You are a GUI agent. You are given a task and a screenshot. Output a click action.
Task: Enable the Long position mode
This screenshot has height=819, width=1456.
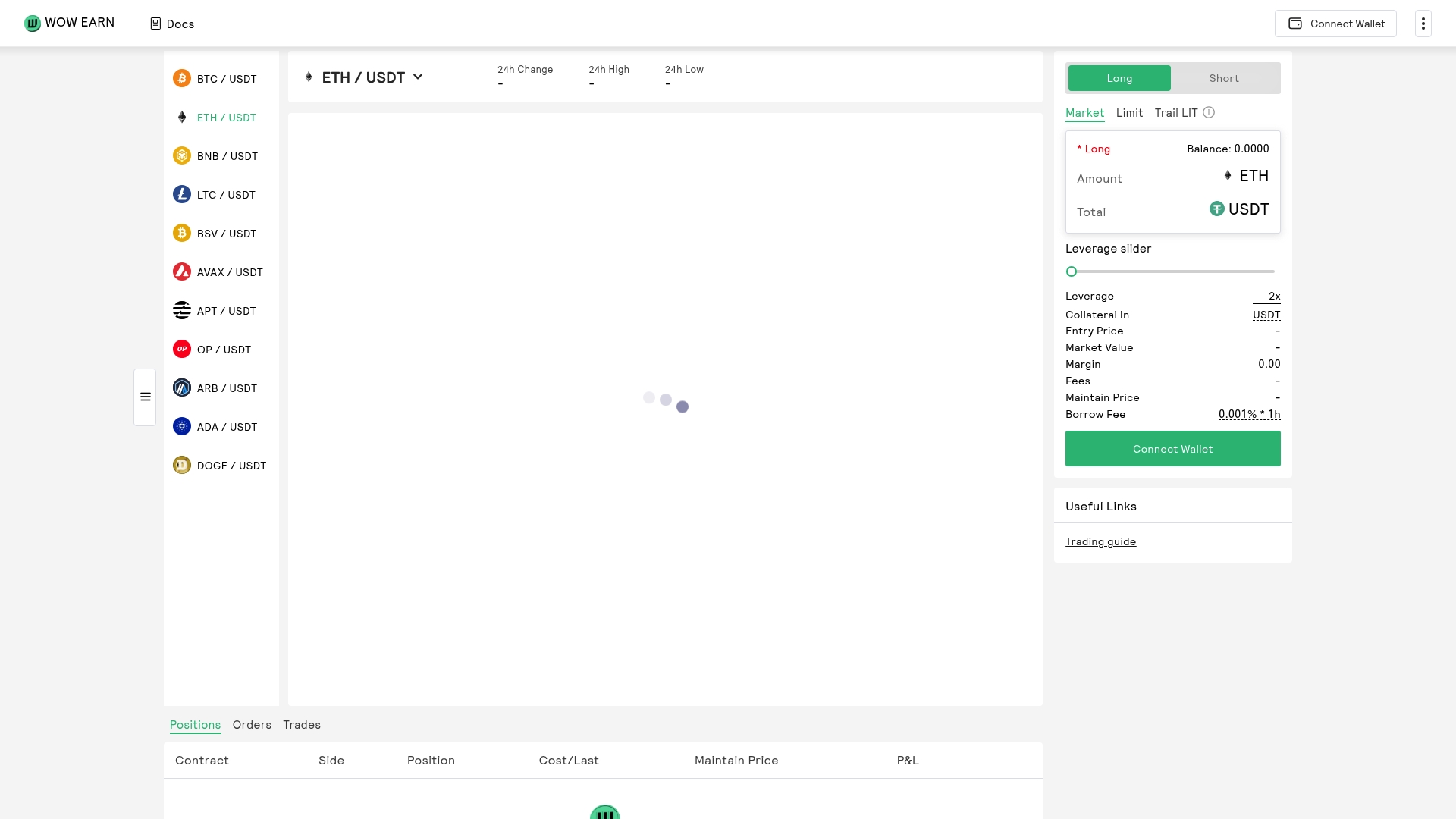point(1119,78)
